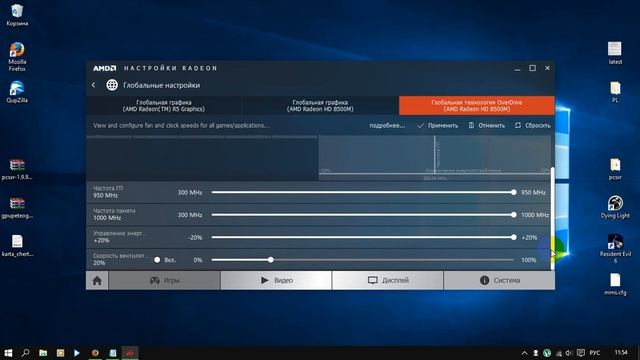Select the karta_chert file desktop icon
640x360 pixels.
pos(17,246)
